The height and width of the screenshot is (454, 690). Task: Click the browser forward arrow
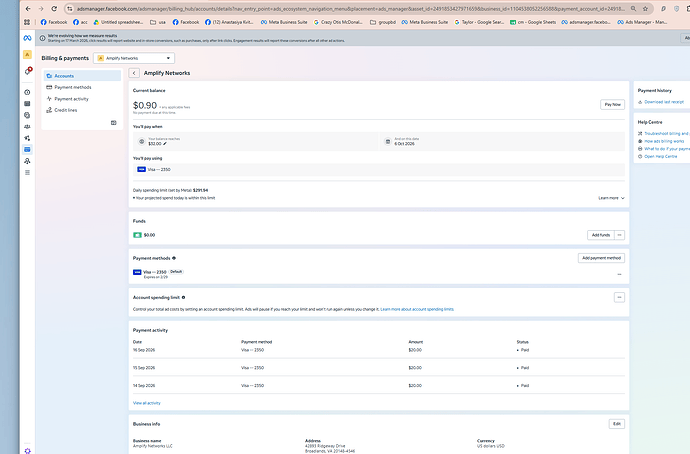pos(41,9)
